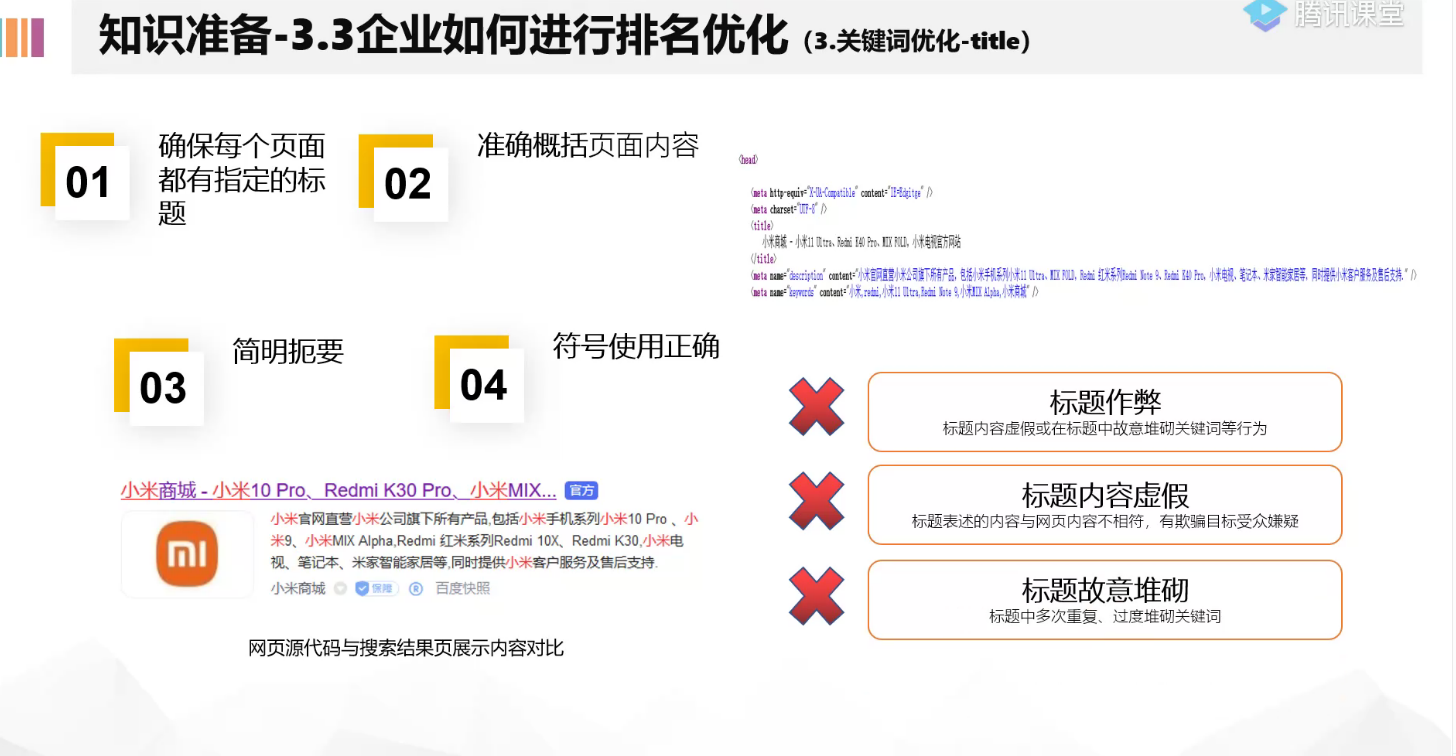Click the text 准确概括页面内容
Screen dimensions: 1456x756
click(x=588, y=146)
